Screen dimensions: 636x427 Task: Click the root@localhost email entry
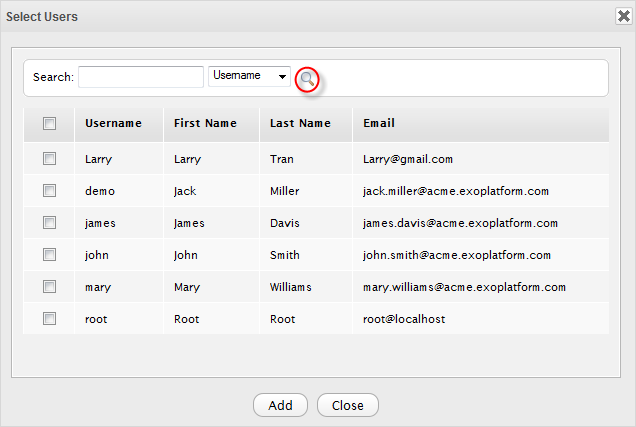point(404,319)
